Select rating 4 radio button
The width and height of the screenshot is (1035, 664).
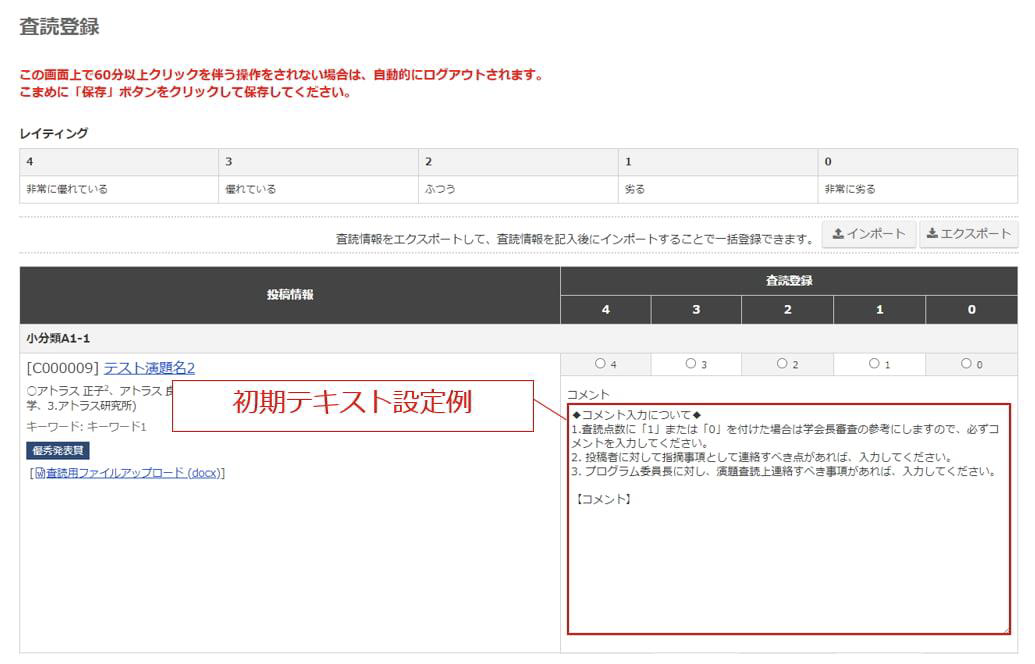600,364
